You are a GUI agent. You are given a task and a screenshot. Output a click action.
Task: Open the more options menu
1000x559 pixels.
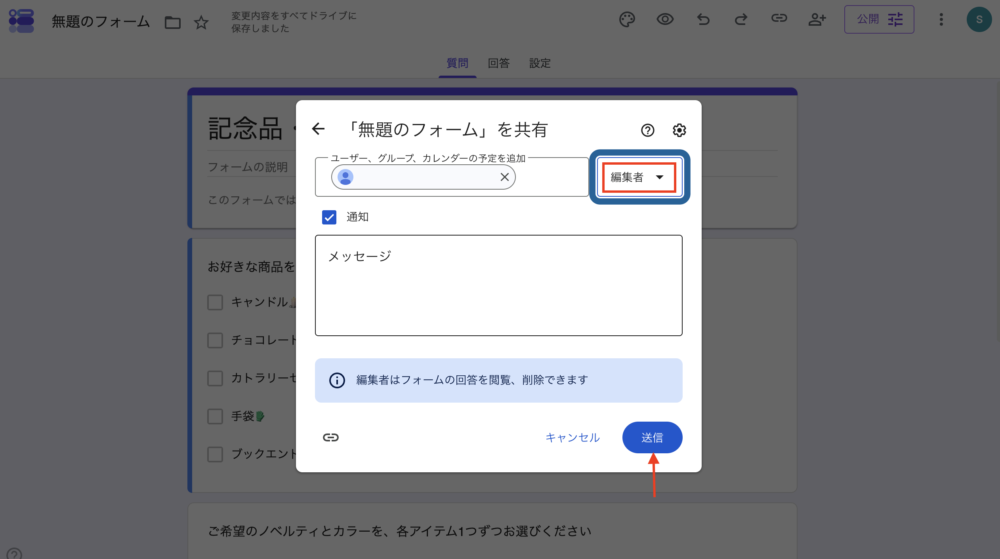pyautogui.click(x=941, y=20)
